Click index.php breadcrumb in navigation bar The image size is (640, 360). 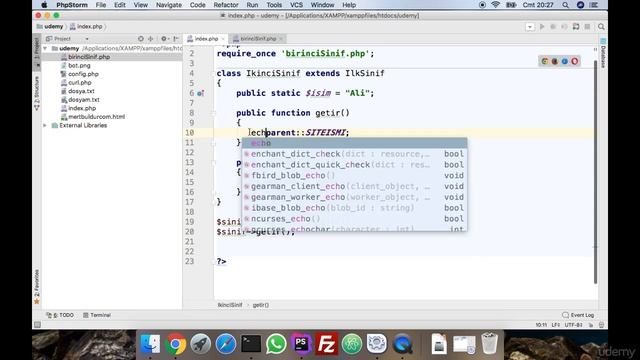click(x=86, y=27)
